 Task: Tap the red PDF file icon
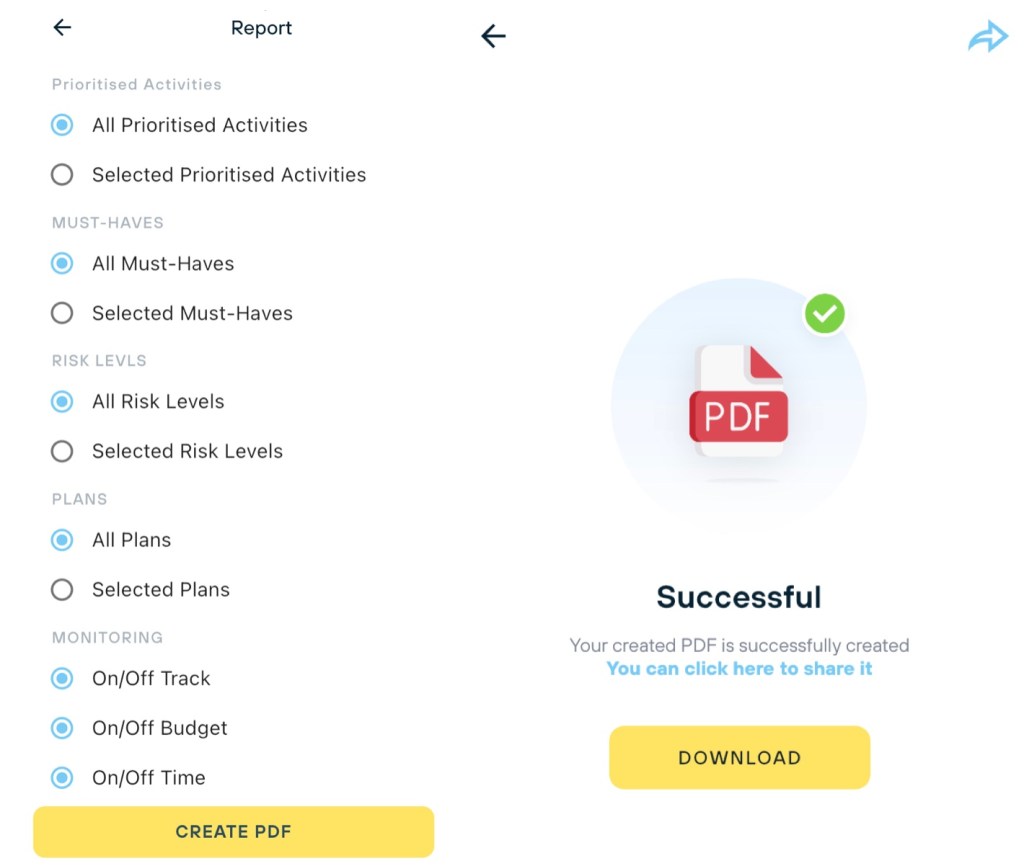click(x=739, y=403)
